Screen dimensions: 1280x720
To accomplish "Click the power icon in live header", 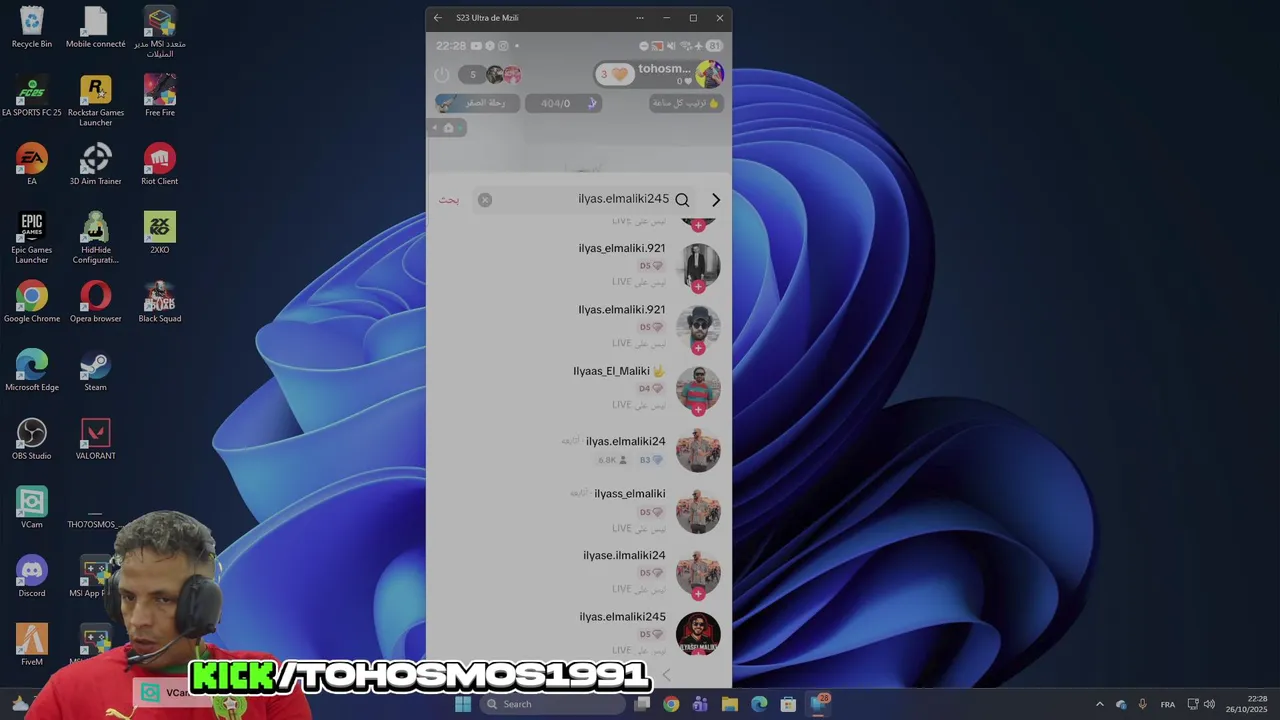I will point(442,75).
